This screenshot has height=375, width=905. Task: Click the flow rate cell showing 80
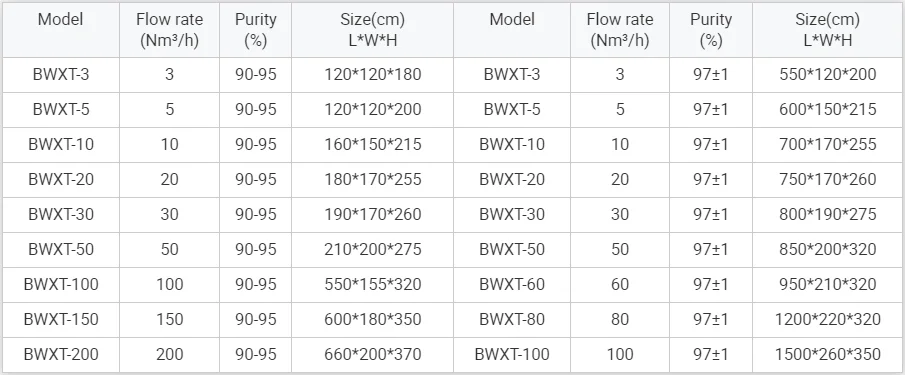[x=620, y=319]
